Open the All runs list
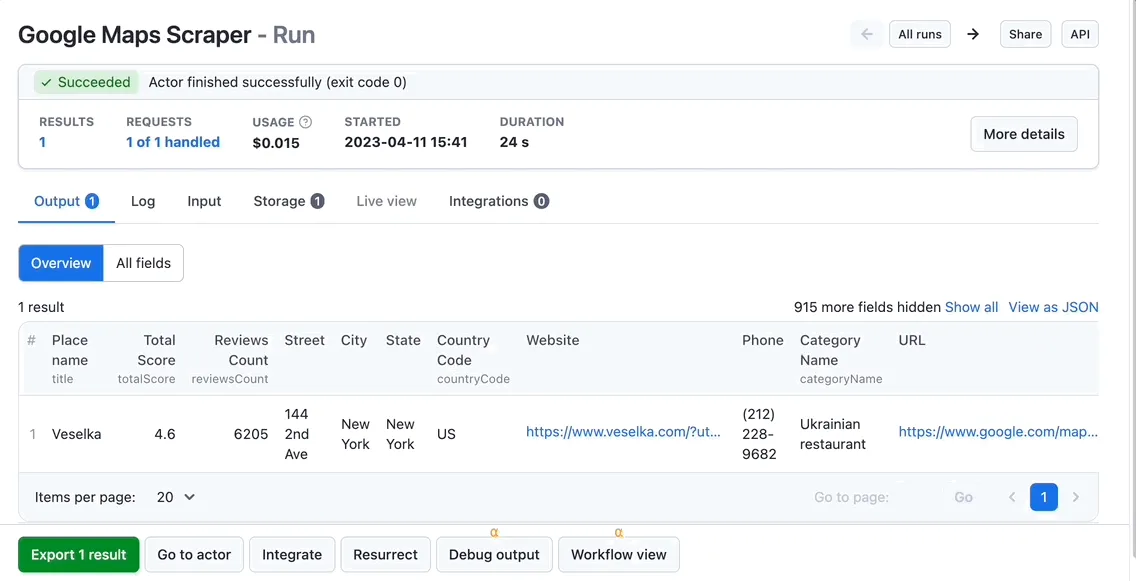 tap(919, 34)
